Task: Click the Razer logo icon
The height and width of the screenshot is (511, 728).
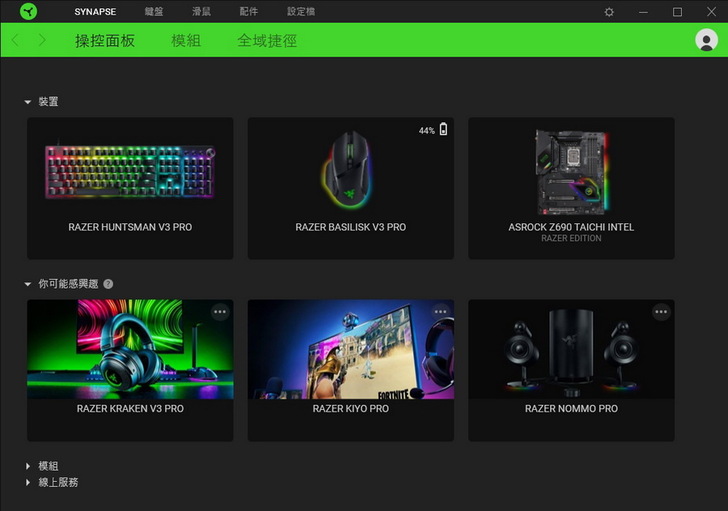Action: pyautogui.click(x=28, y=11)
